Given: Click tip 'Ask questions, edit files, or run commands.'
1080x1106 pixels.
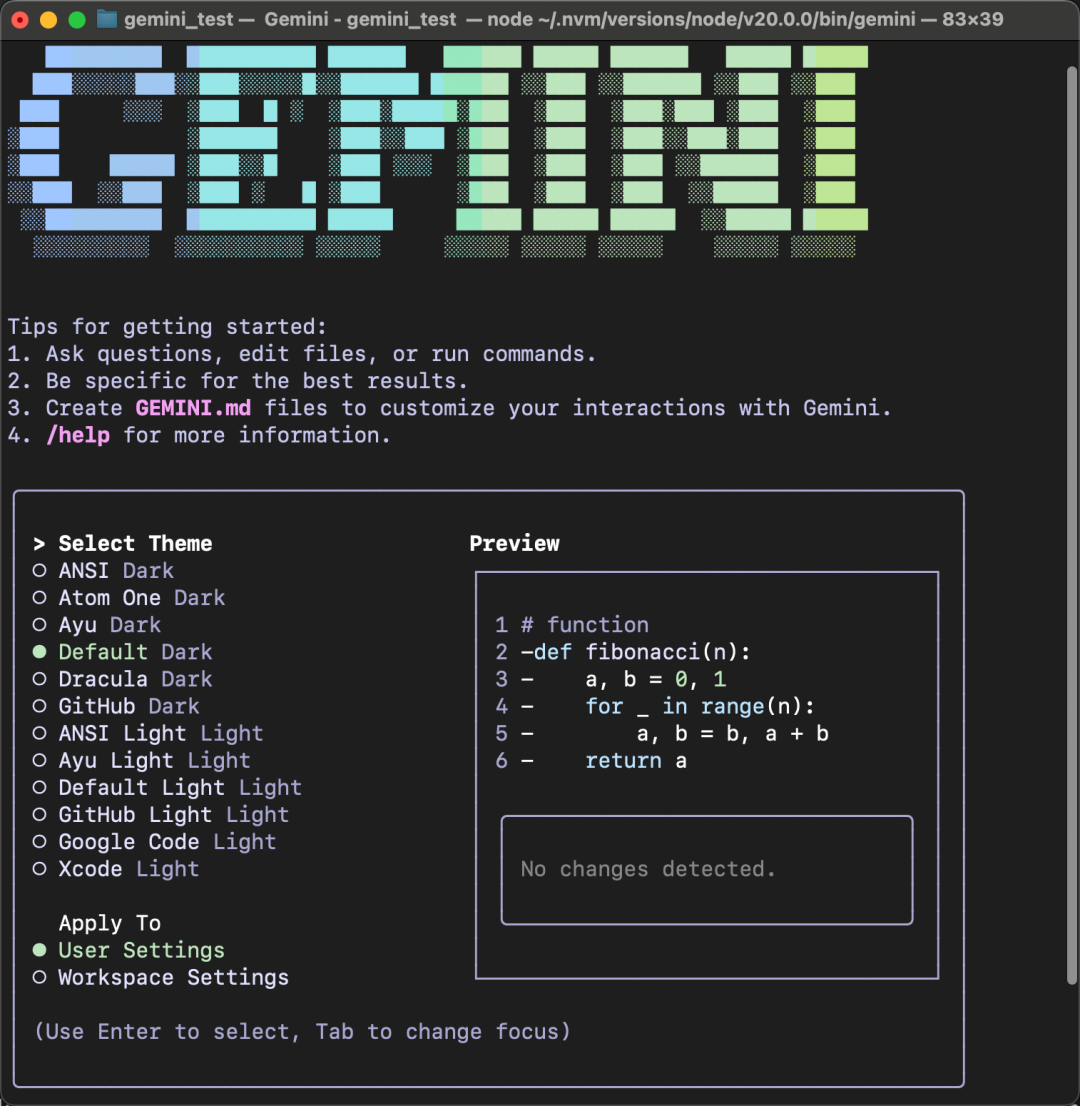Looking at the screenshot, I should point(321,354).
